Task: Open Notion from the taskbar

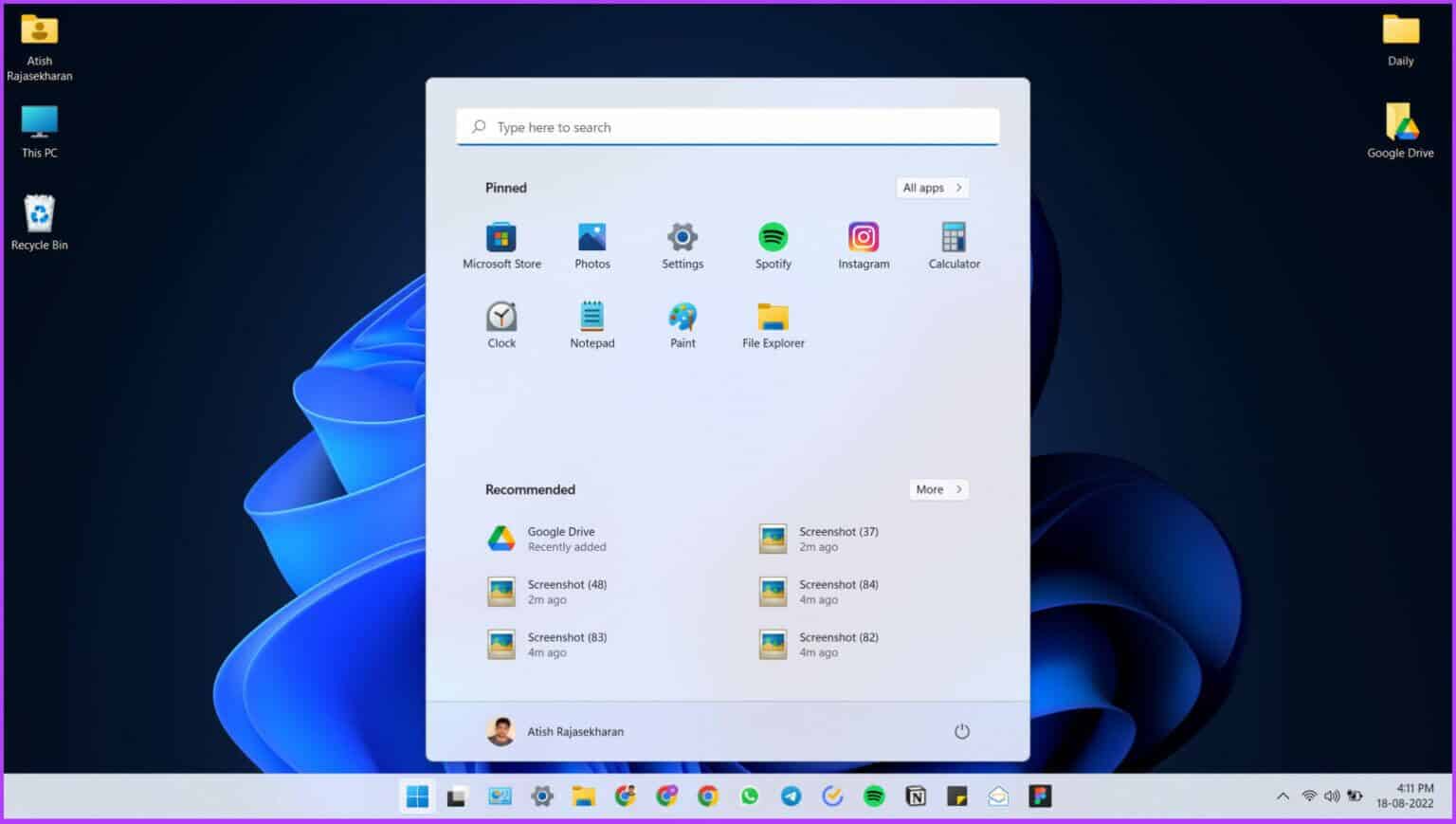Action: pyautogui.click(x=916, y=797)
